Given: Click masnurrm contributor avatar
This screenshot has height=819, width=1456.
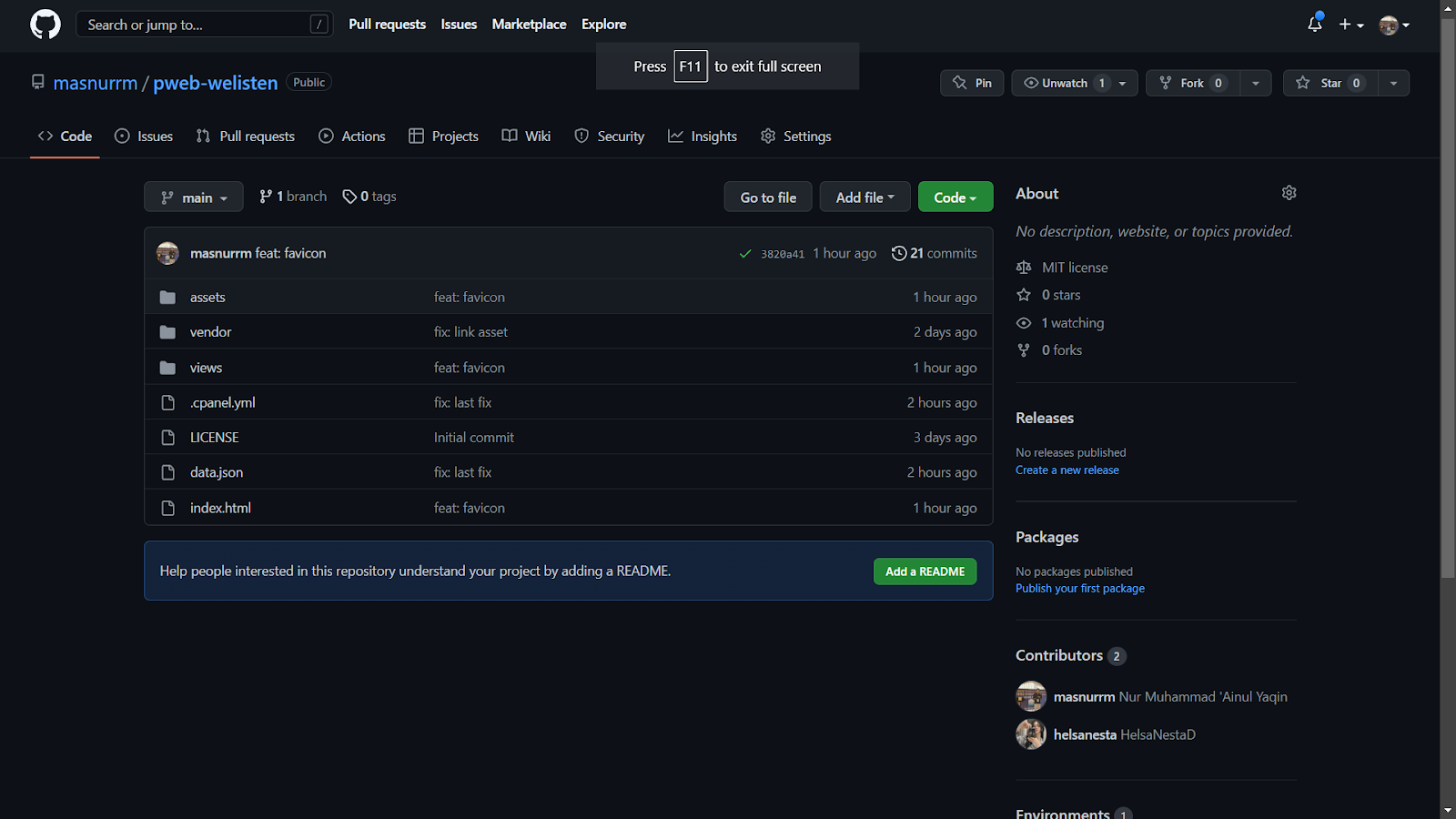Looking at the screenshot, I should [x=1031, y=696].
